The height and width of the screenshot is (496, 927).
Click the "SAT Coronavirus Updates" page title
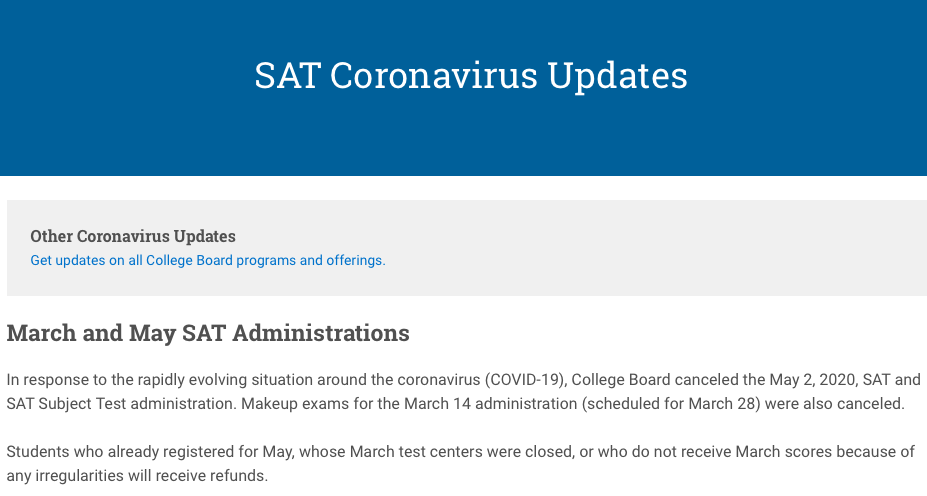(471, 76)
